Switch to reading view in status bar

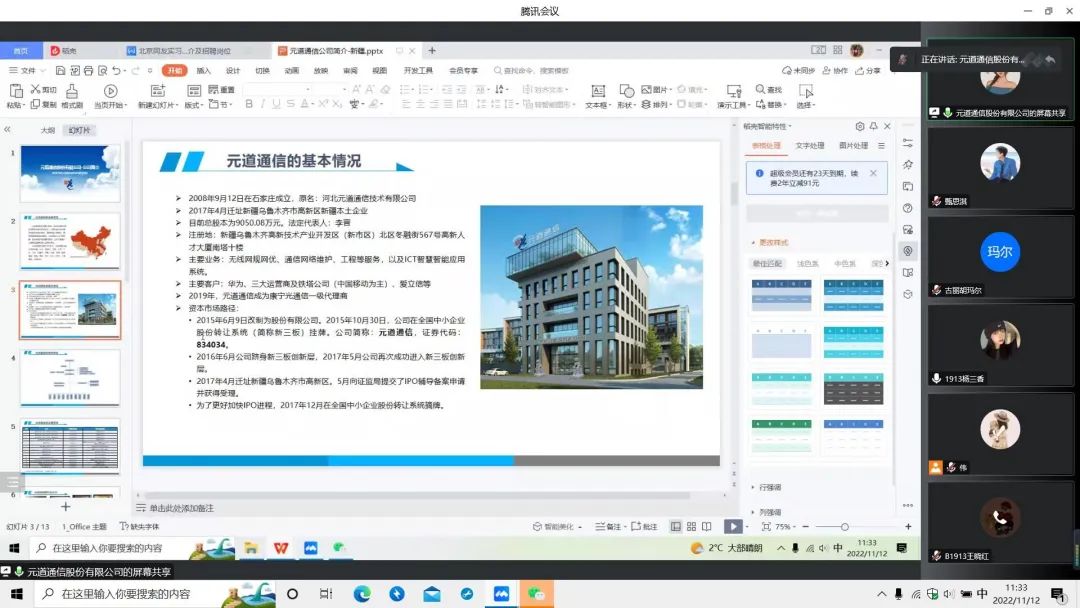coord(707,526)
